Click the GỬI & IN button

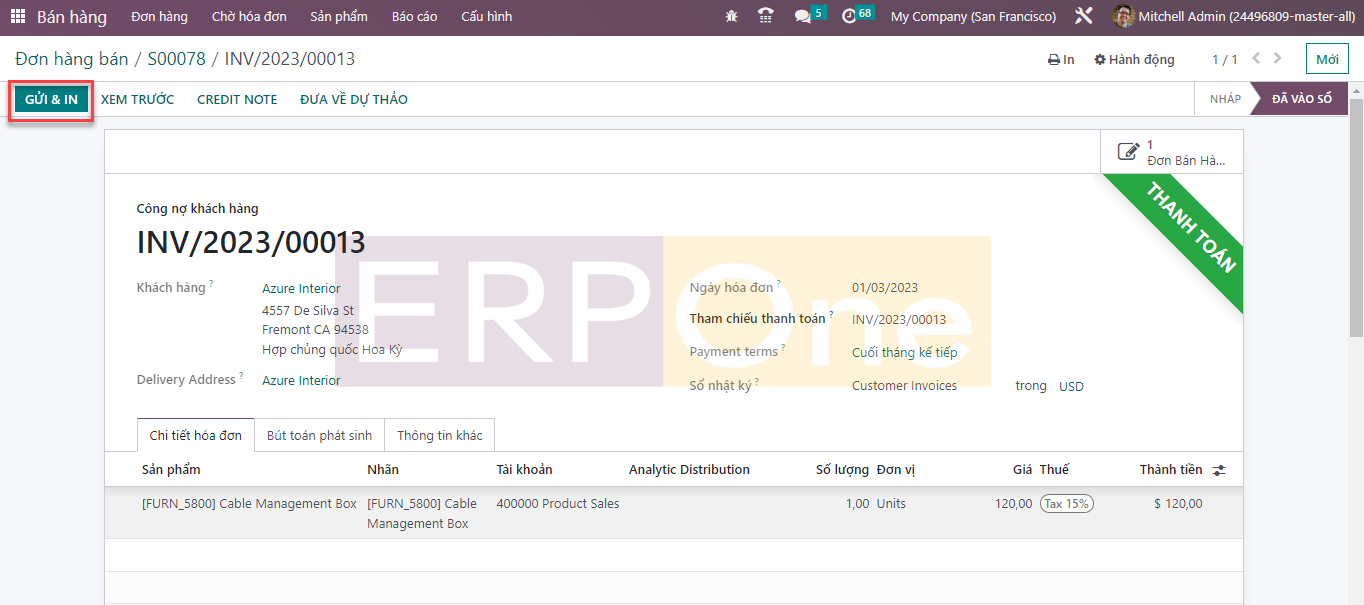tap(51, 100)
